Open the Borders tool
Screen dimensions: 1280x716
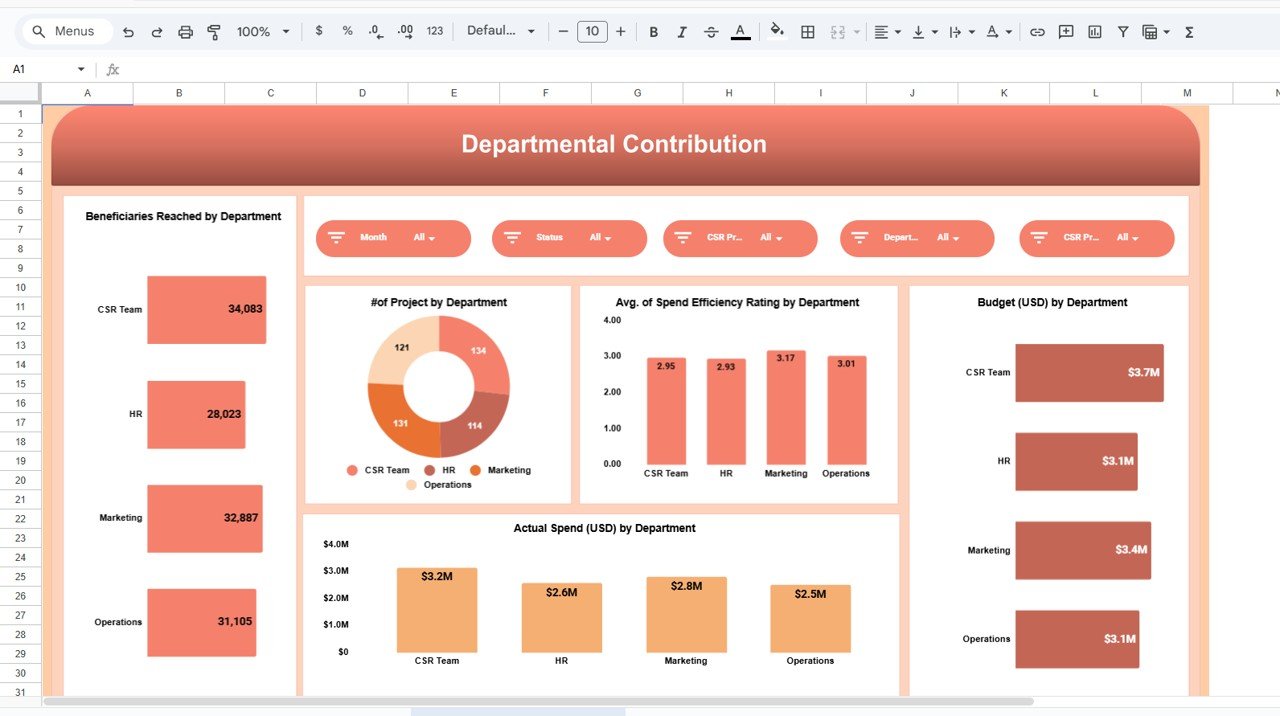(x=808, y=32)
